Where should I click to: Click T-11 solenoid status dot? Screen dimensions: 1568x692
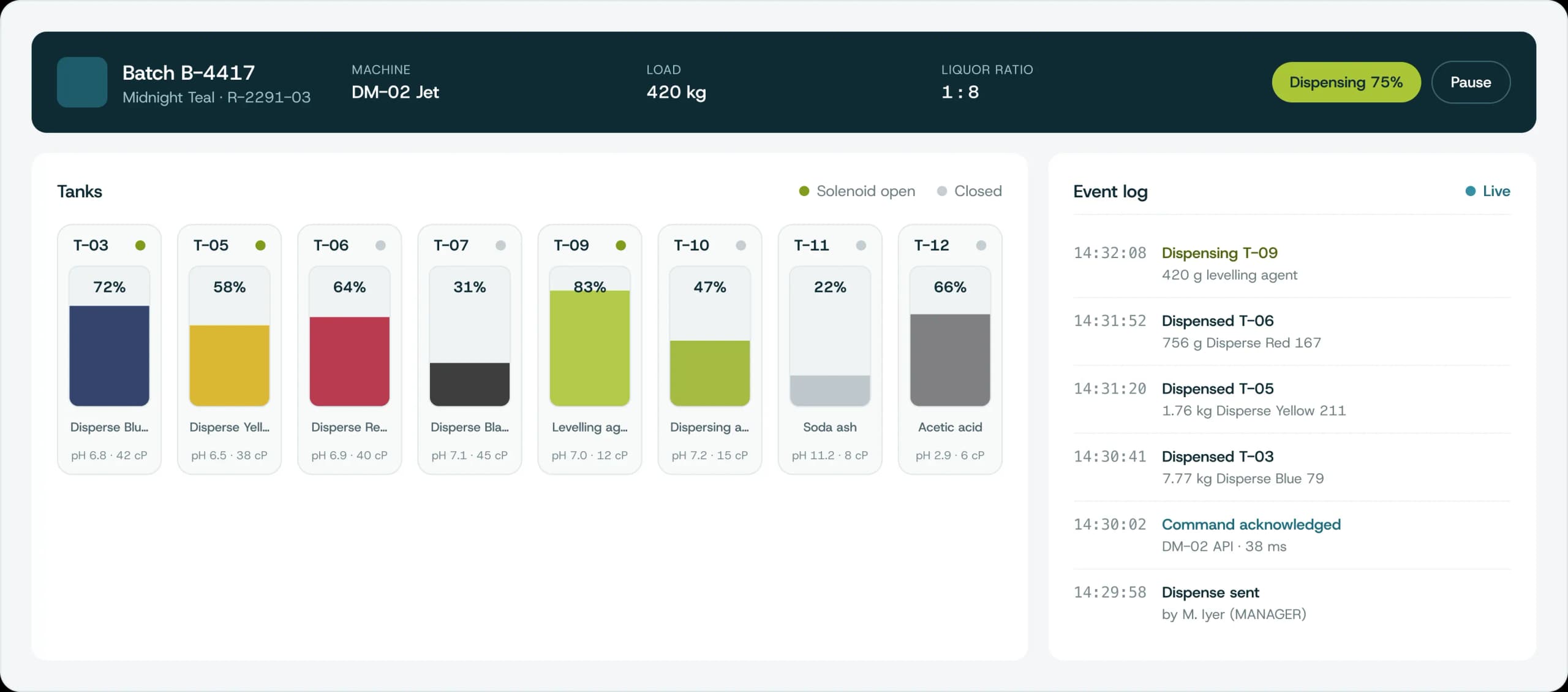(861, 245)
